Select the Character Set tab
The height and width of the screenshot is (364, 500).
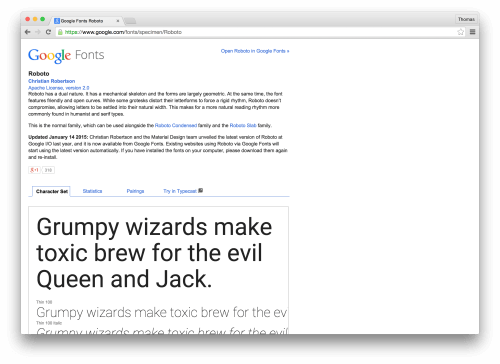pos(52,191)
